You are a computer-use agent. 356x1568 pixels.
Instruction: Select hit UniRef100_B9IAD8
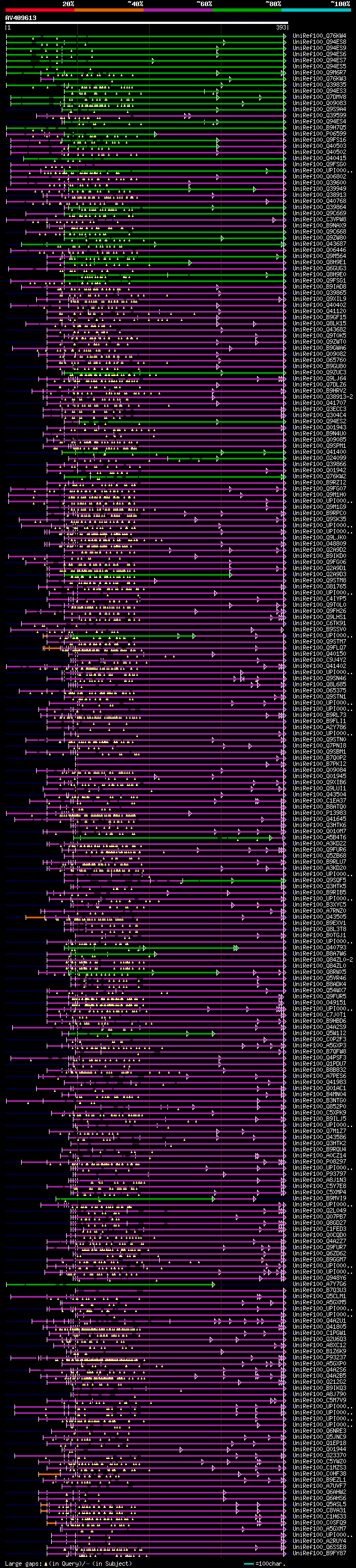coord(319,286)
